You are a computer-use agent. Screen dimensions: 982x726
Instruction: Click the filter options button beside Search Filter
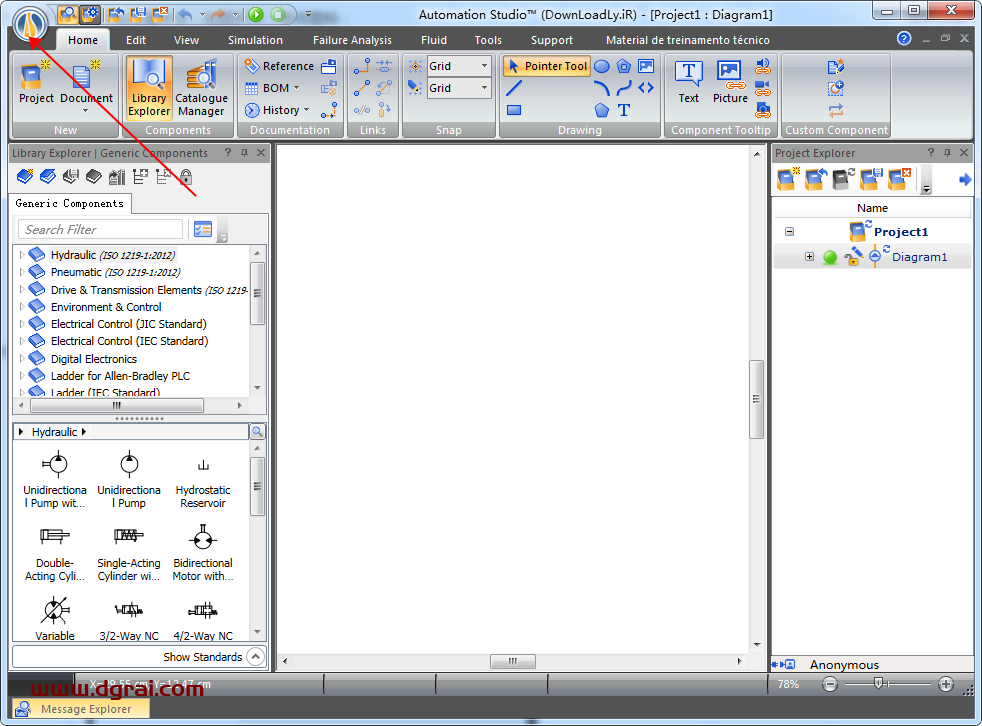click(203, 229)
